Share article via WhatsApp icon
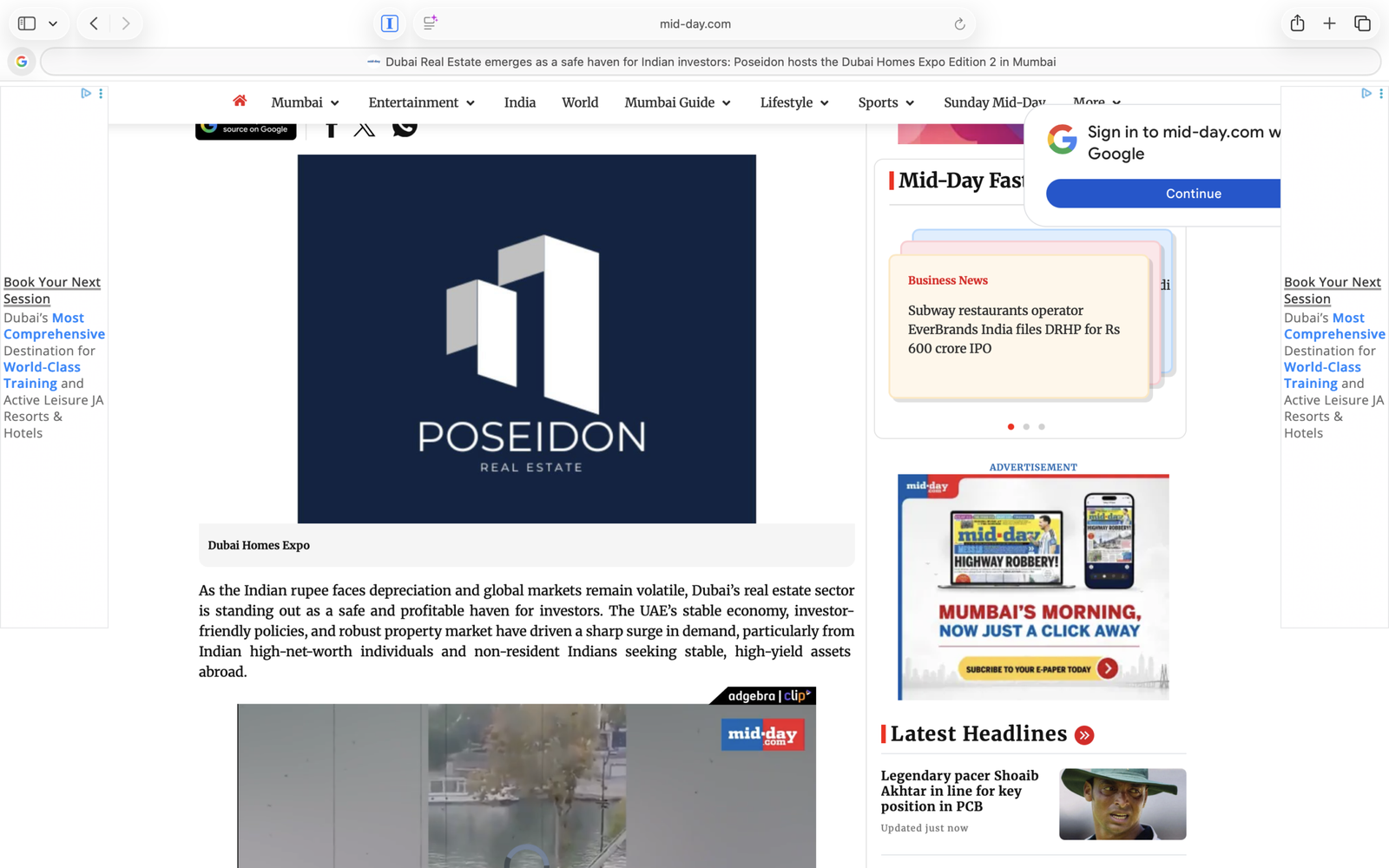 (405, 127)
